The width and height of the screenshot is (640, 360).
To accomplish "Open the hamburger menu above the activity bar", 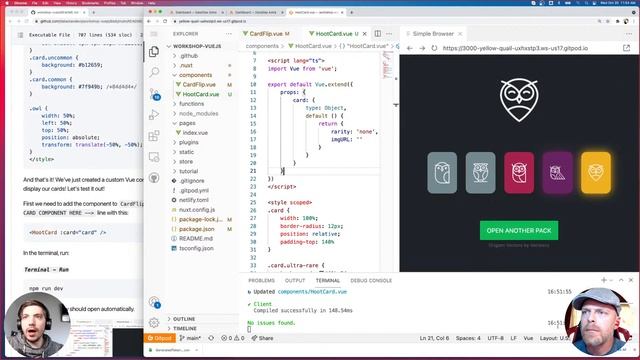I will tap(154, 34).
